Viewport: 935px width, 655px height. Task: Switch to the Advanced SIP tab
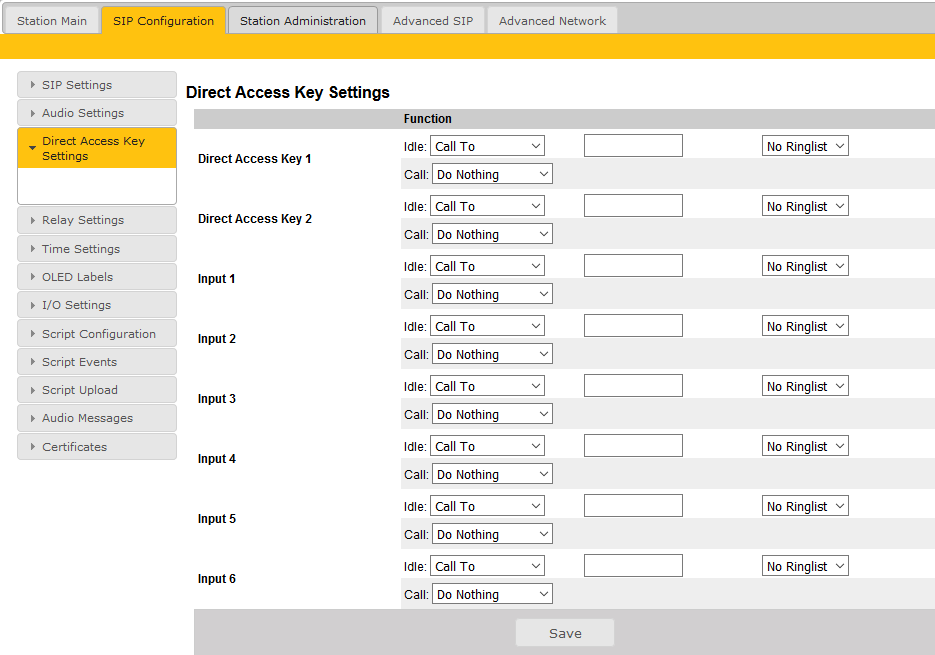tap(433, 21)
